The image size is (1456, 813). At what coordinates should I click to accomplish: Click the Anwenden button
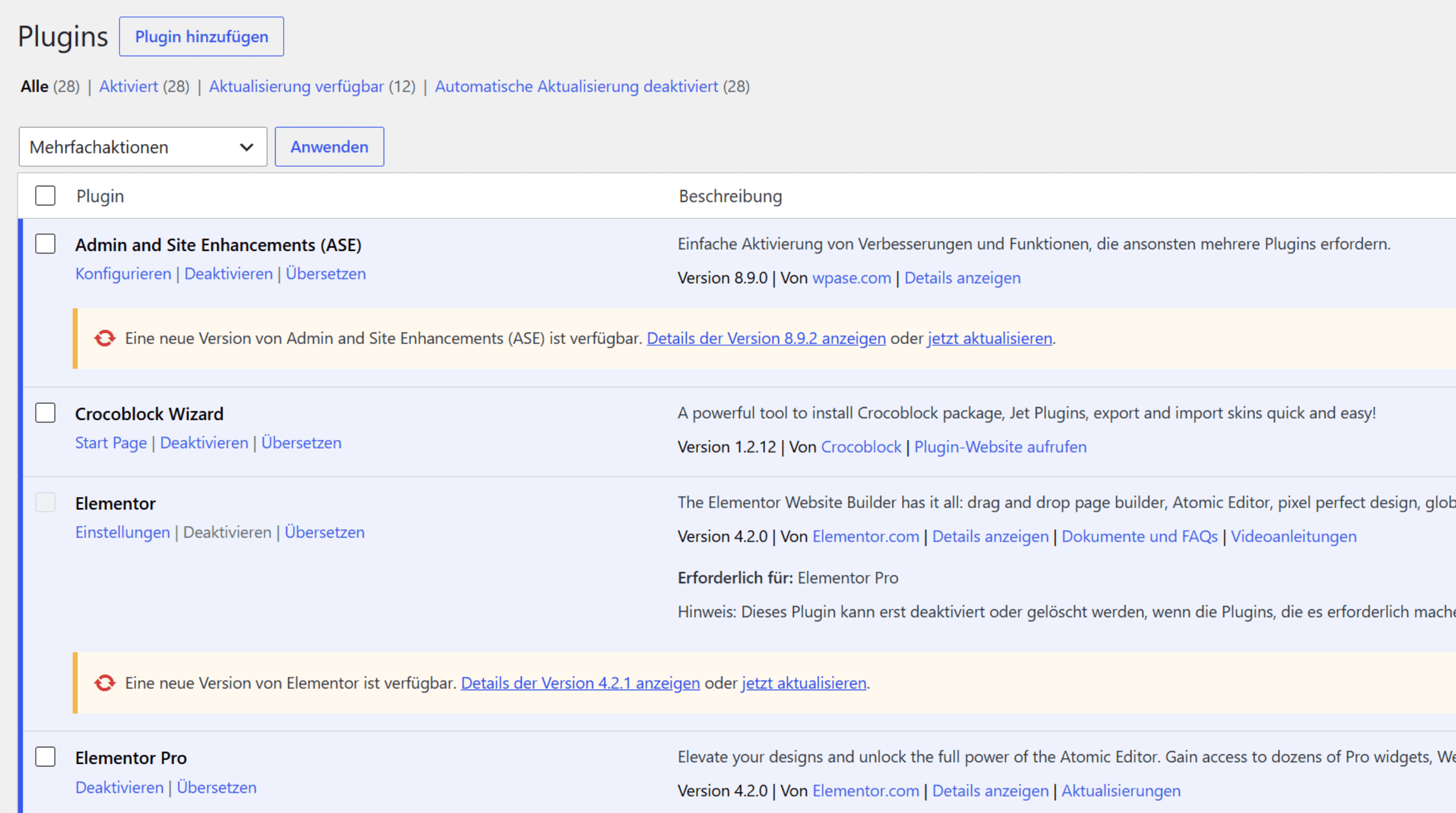[330, 147]
